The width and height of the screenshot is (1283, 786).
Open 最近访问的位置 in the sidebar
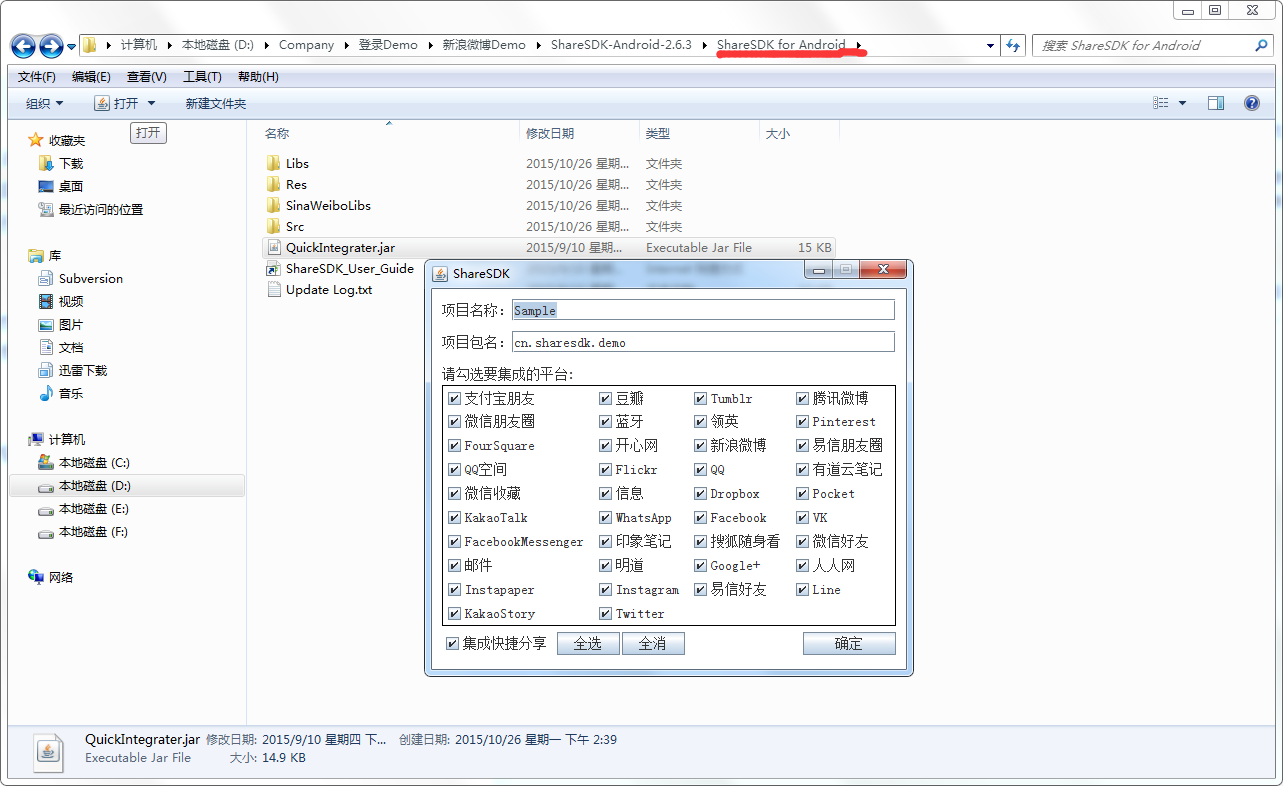[90, 209]
